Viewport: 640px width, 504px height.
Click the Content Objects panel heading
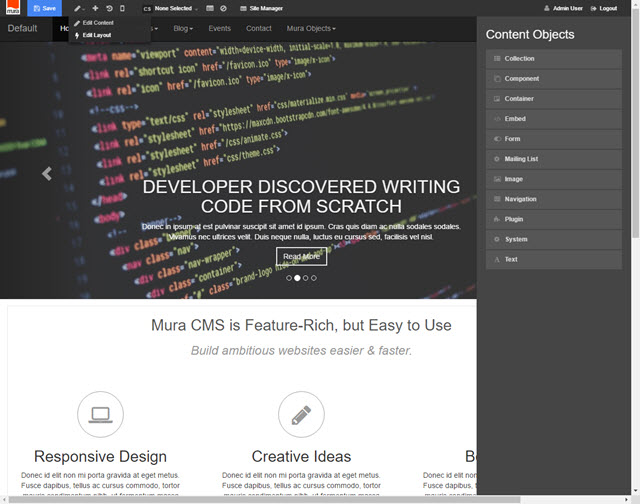pos(530,35)
